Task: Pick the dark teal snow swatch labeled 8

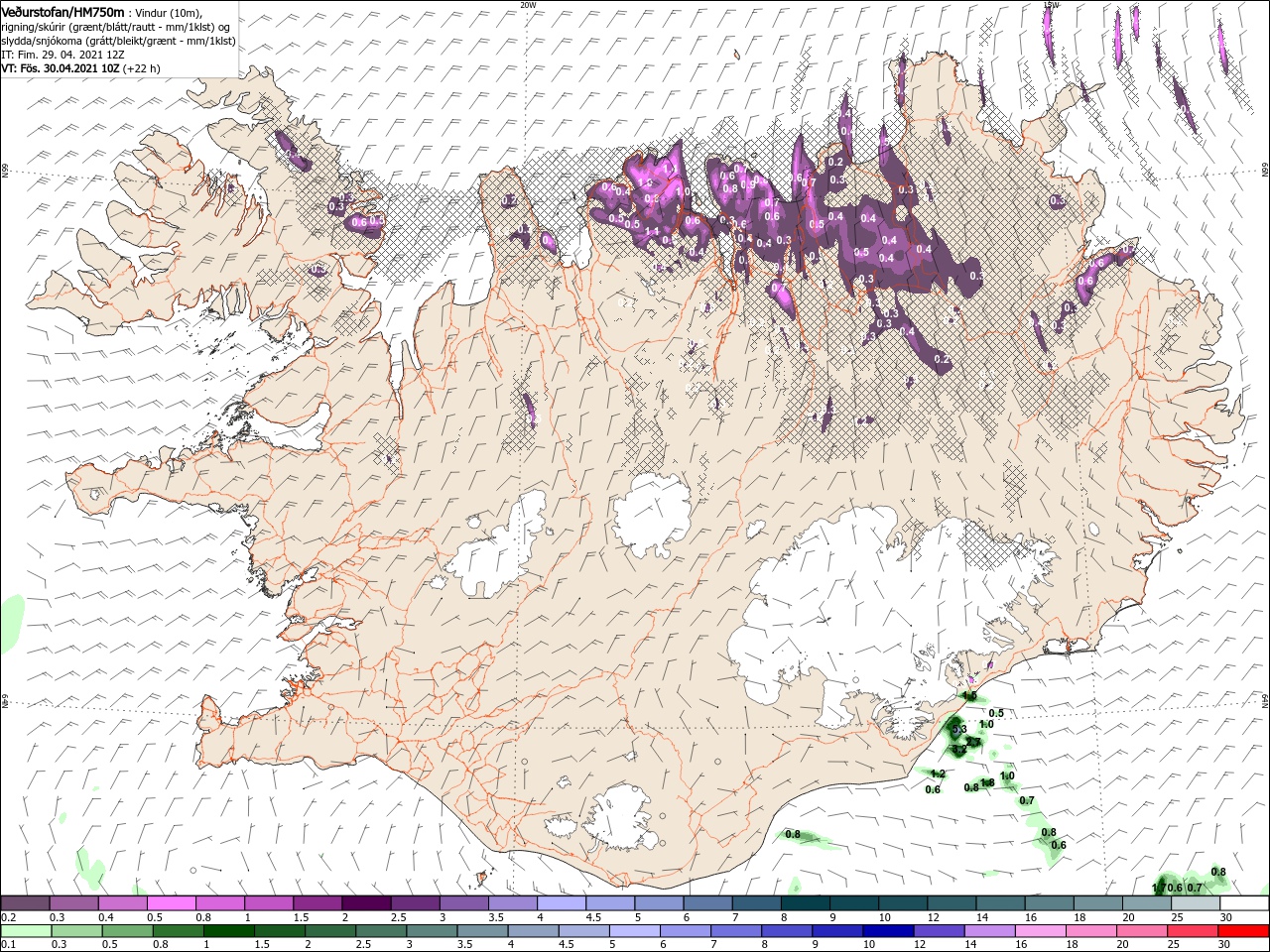Action: (806, 903)
